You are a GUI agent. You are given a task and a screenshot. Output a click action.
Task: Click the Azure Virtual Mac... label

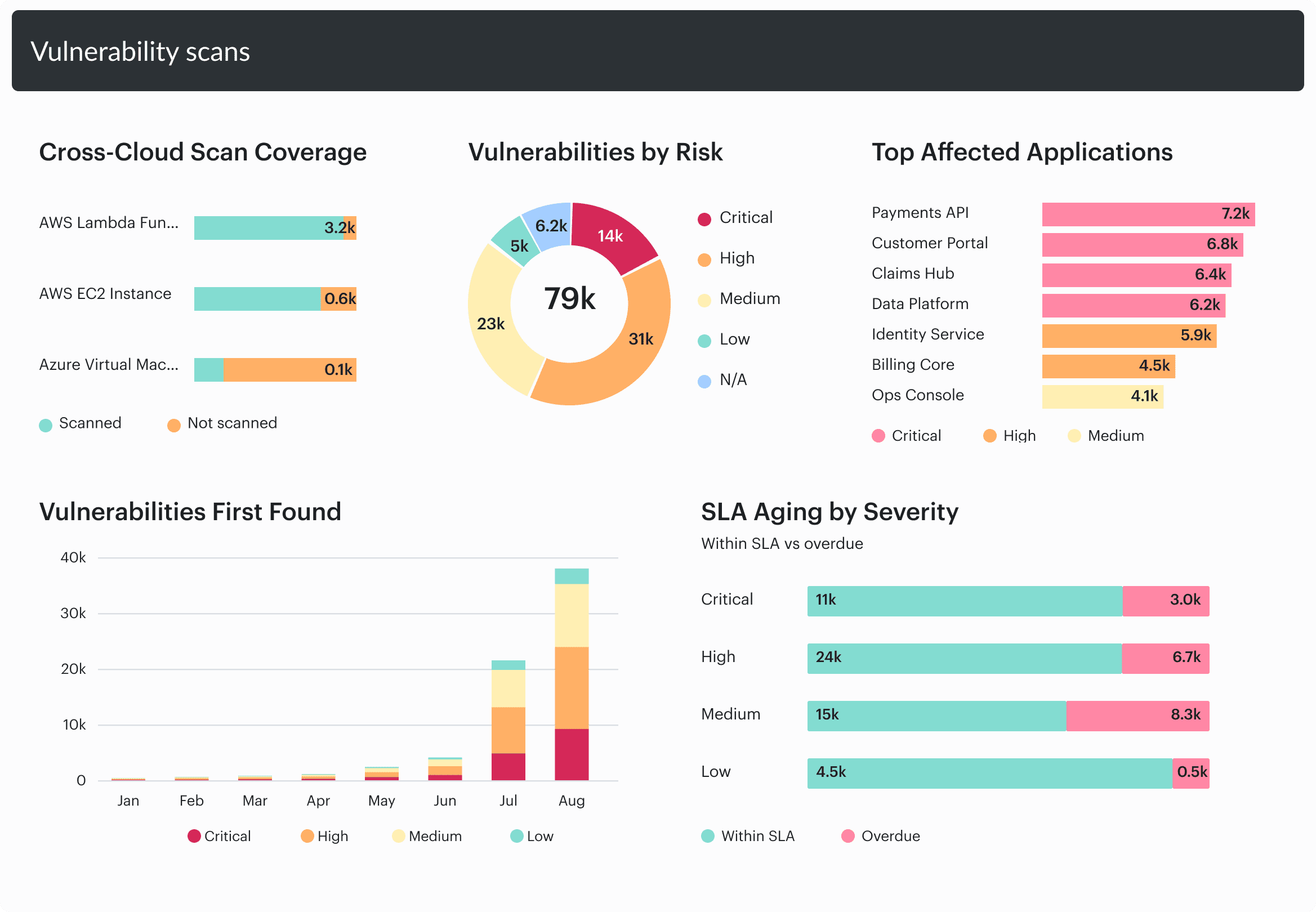(109, 365)
